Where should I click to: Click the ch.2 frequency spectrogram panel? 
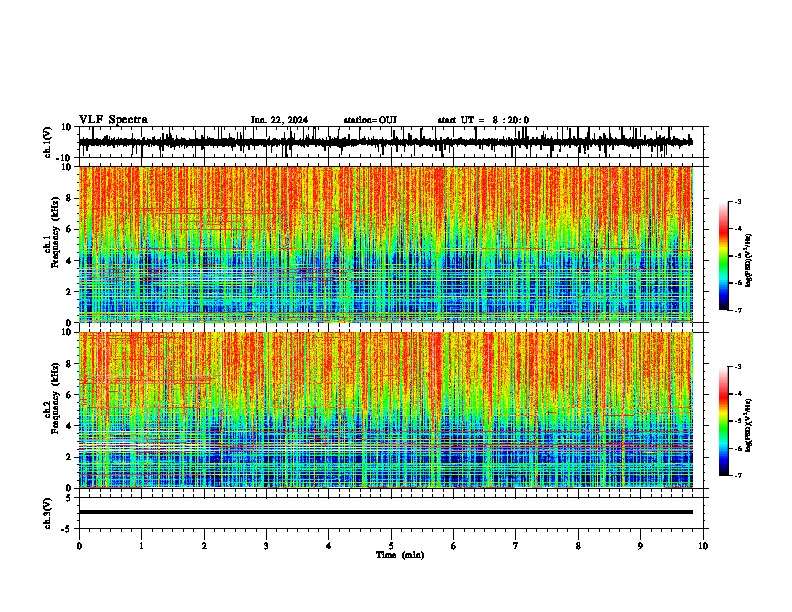click(x=385, y=410)
